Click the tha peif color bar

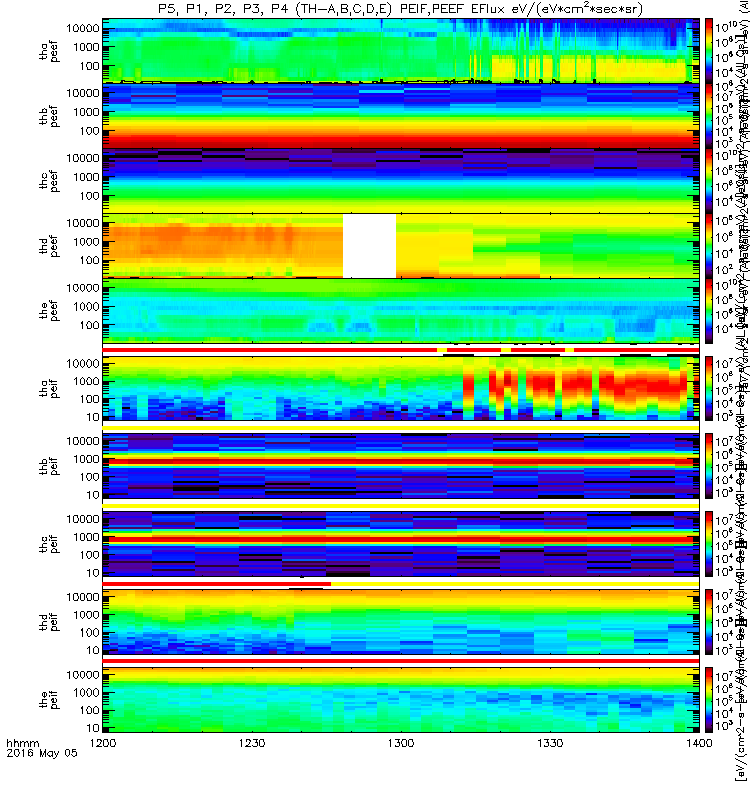click(x=709, y=388)
